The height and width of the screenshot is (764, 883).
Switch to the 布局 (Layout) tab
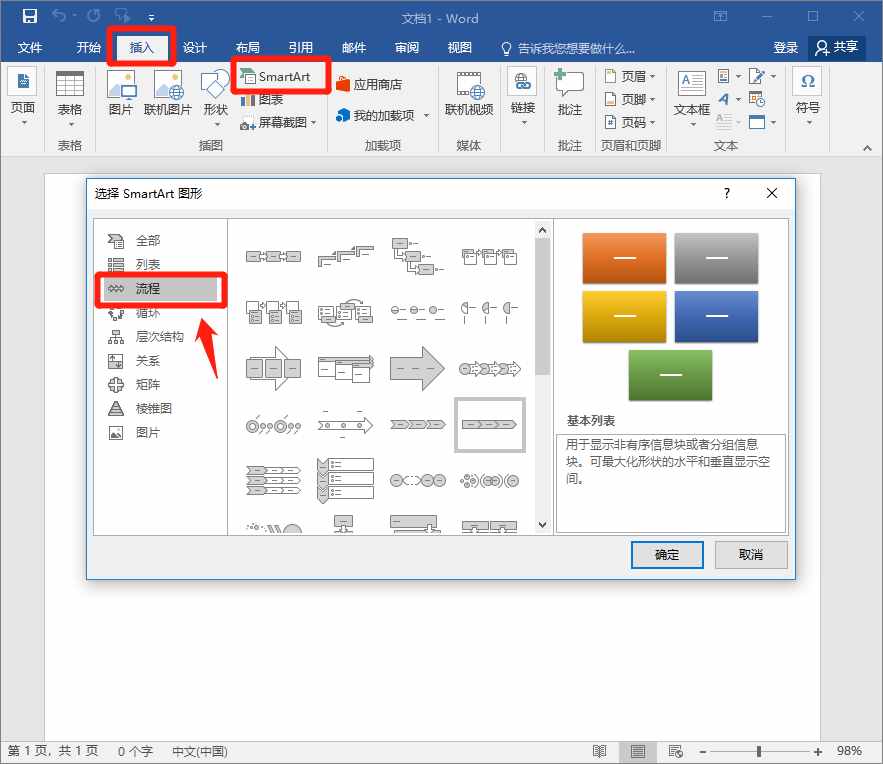[x=248, y=48]
